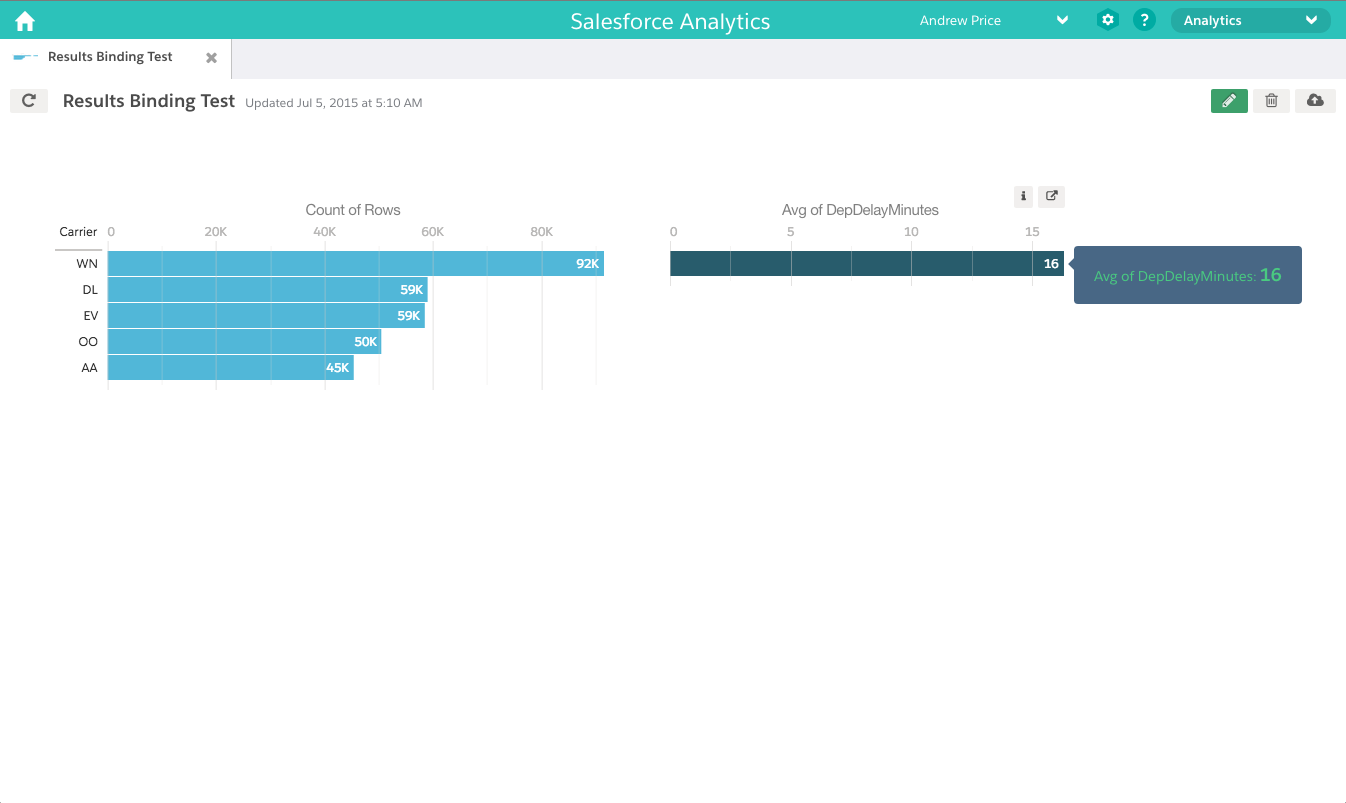The height and width of the screenshot is (803, 1346).
Task: Select the EV carrier bar
Action: tap(266, 316)
